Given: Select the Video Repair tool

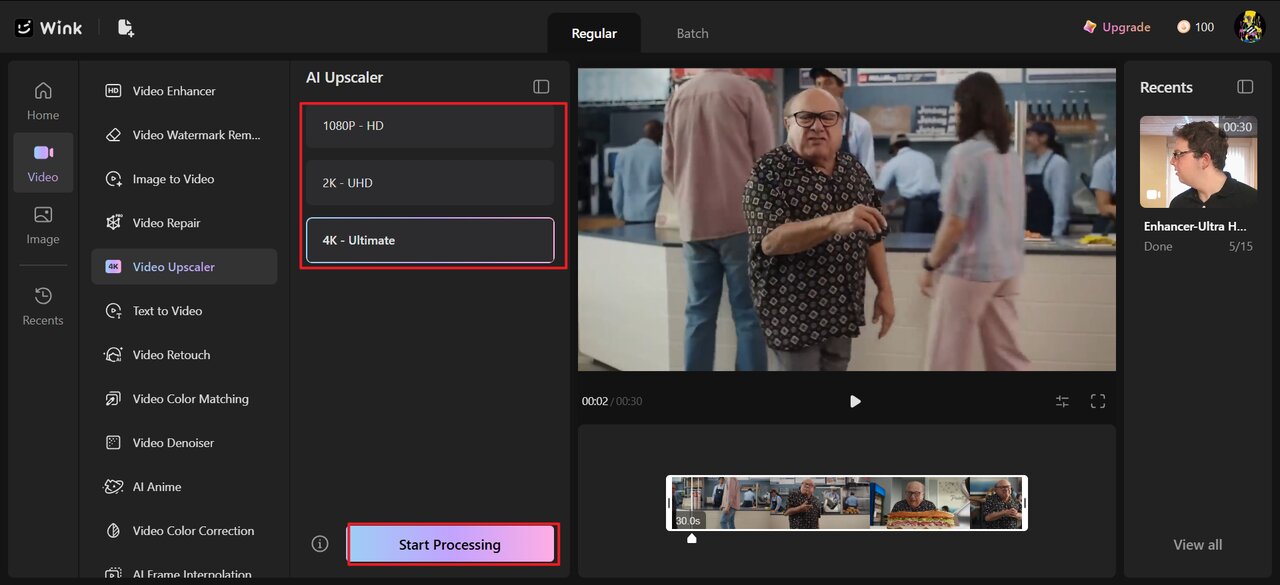Looking at the screenshot, I should (x=184, y=223).
